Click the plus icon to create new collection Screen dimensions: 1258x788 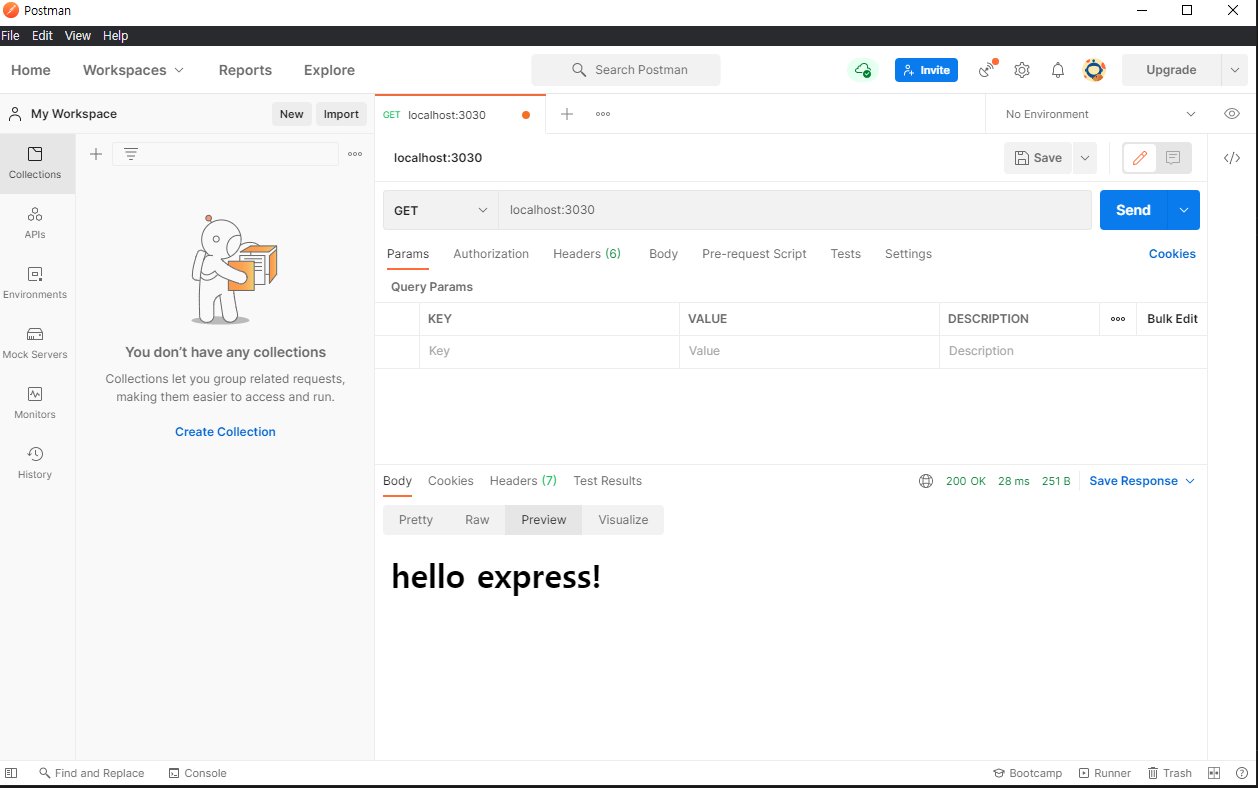click(x=96, y=154)
